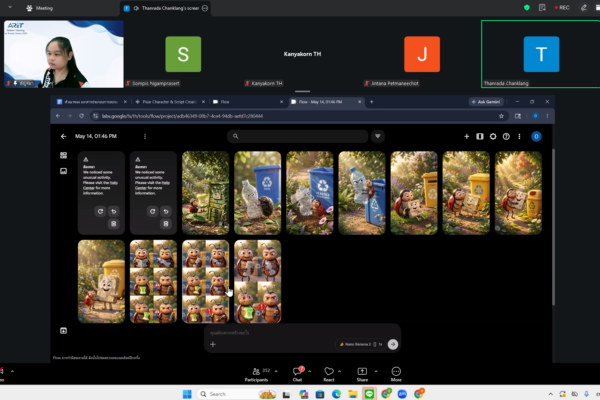Select the images view icon in Flow left sidebar
The width and height of the screenshot is (600, 400).
pos(64,171)
